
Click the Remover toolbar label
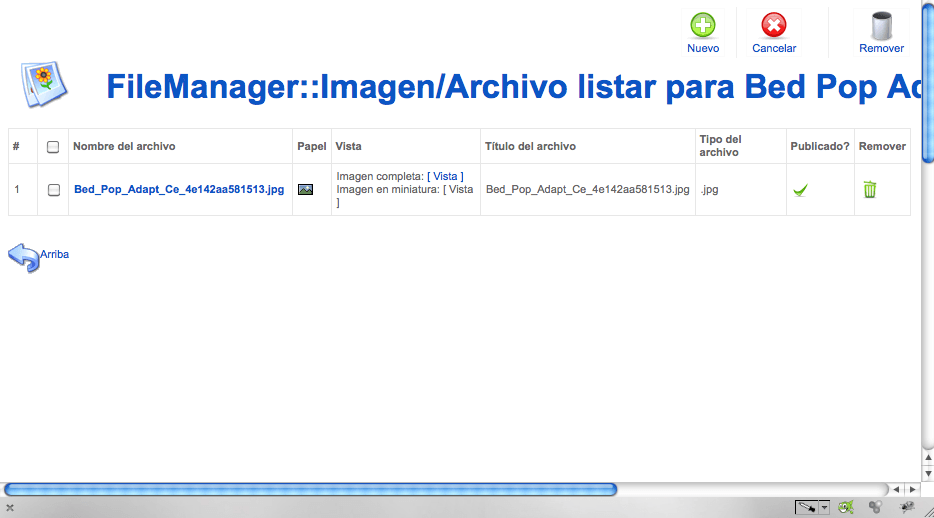(x=882, y=48)
